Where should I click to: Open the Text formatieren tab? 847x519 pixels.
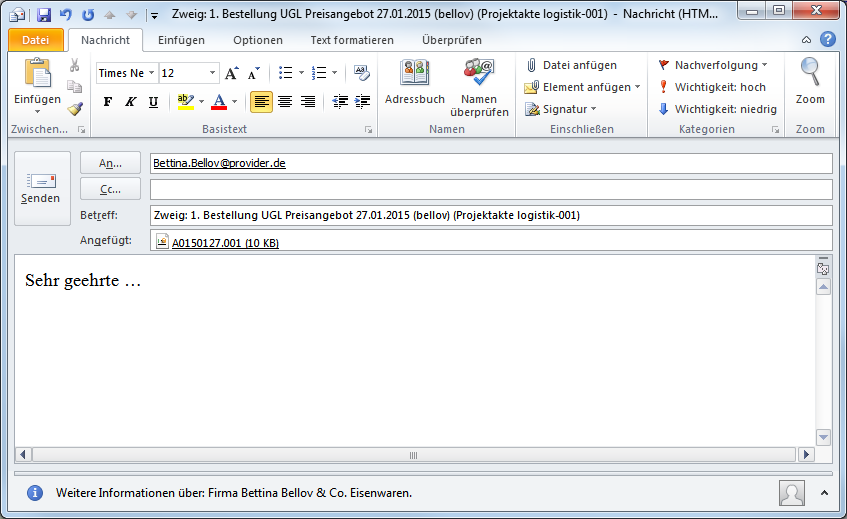(x=352, y=40)
